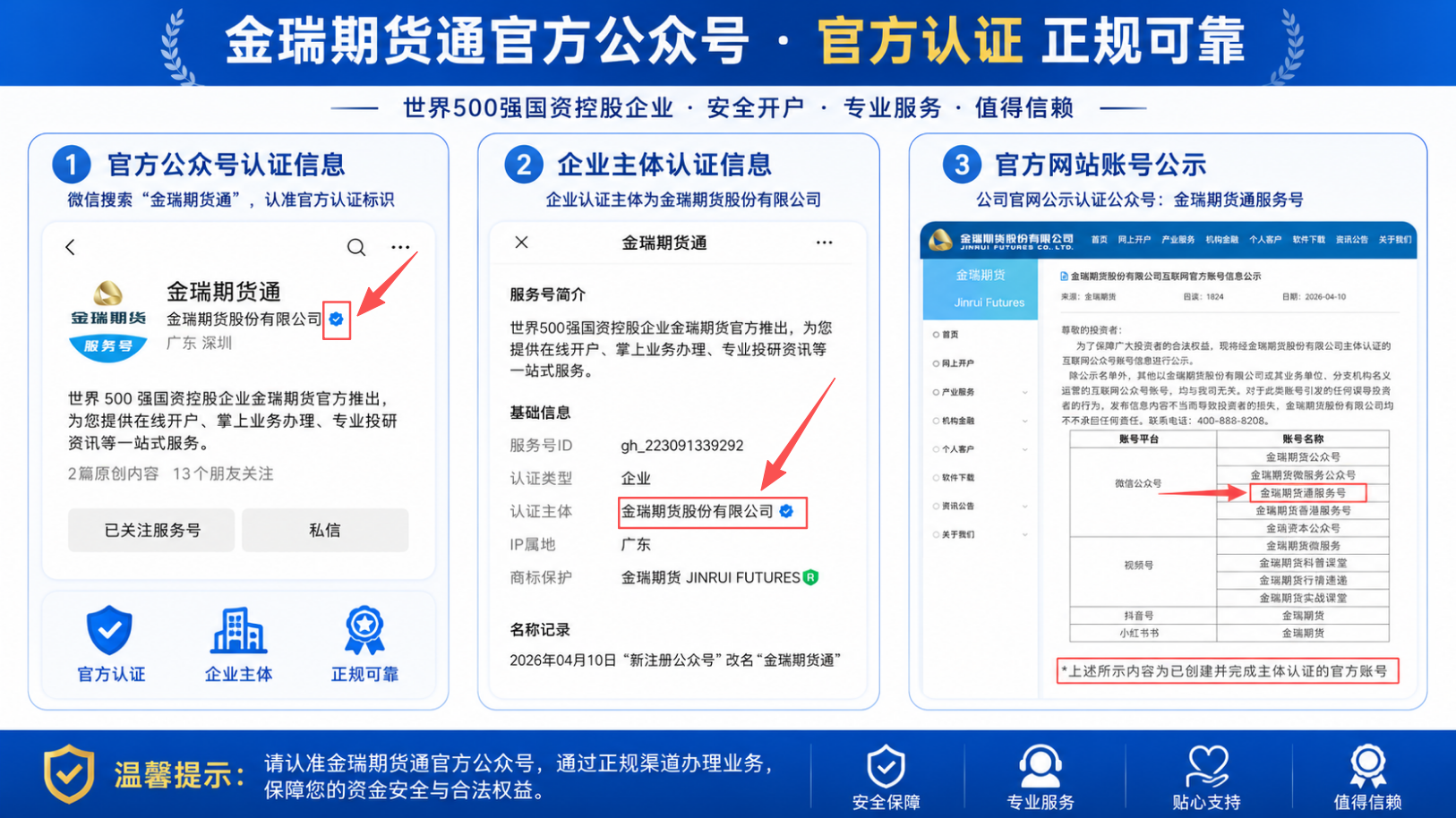Click the 值得信赖 medal icon
This screenshot has height=818, width=1456.
pyautogui.click(x=1367, y=767)
